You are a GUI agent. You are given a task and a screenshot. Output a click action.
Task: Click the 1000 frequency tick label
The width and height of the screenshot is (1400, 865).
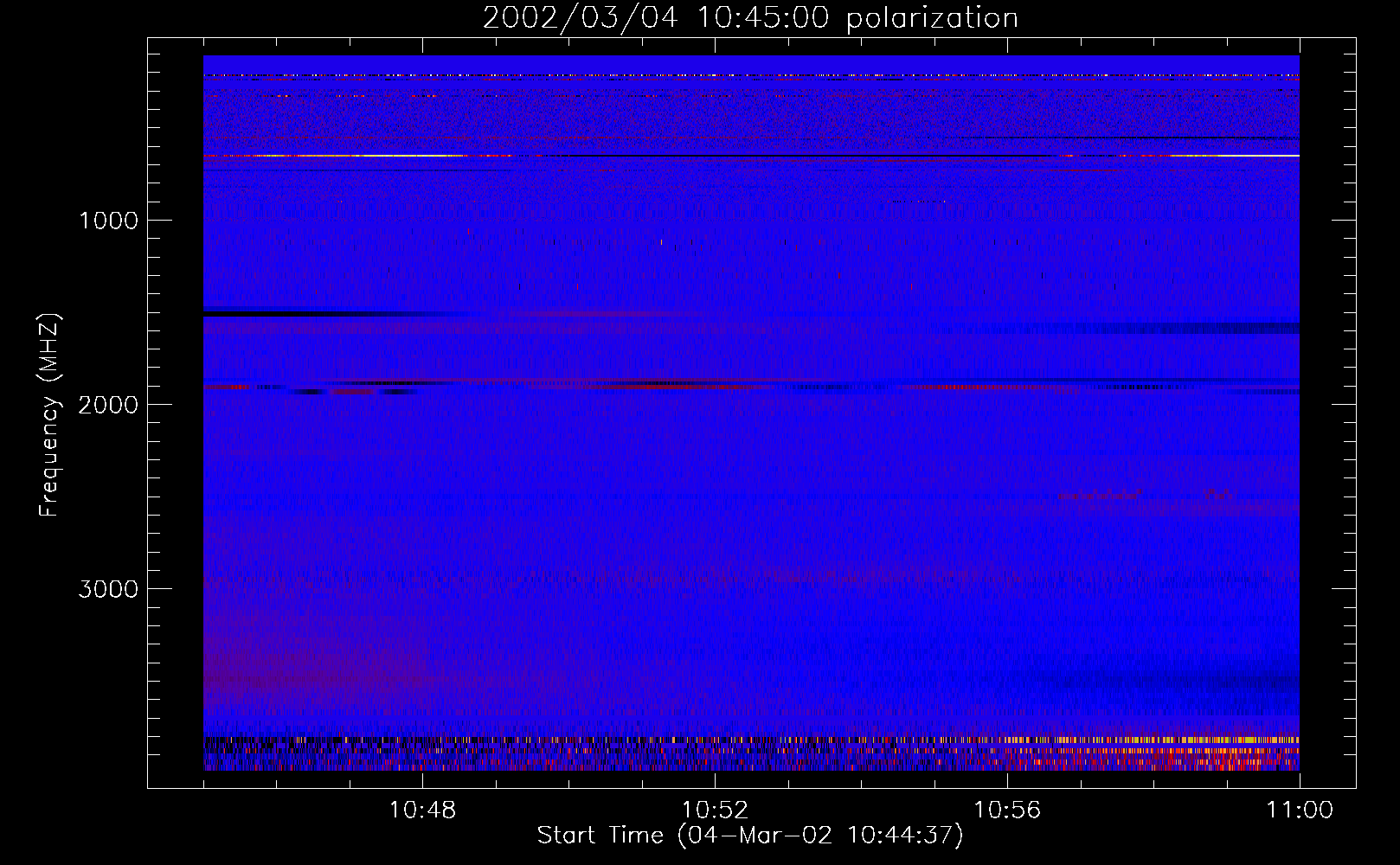[x=108, y=221]
